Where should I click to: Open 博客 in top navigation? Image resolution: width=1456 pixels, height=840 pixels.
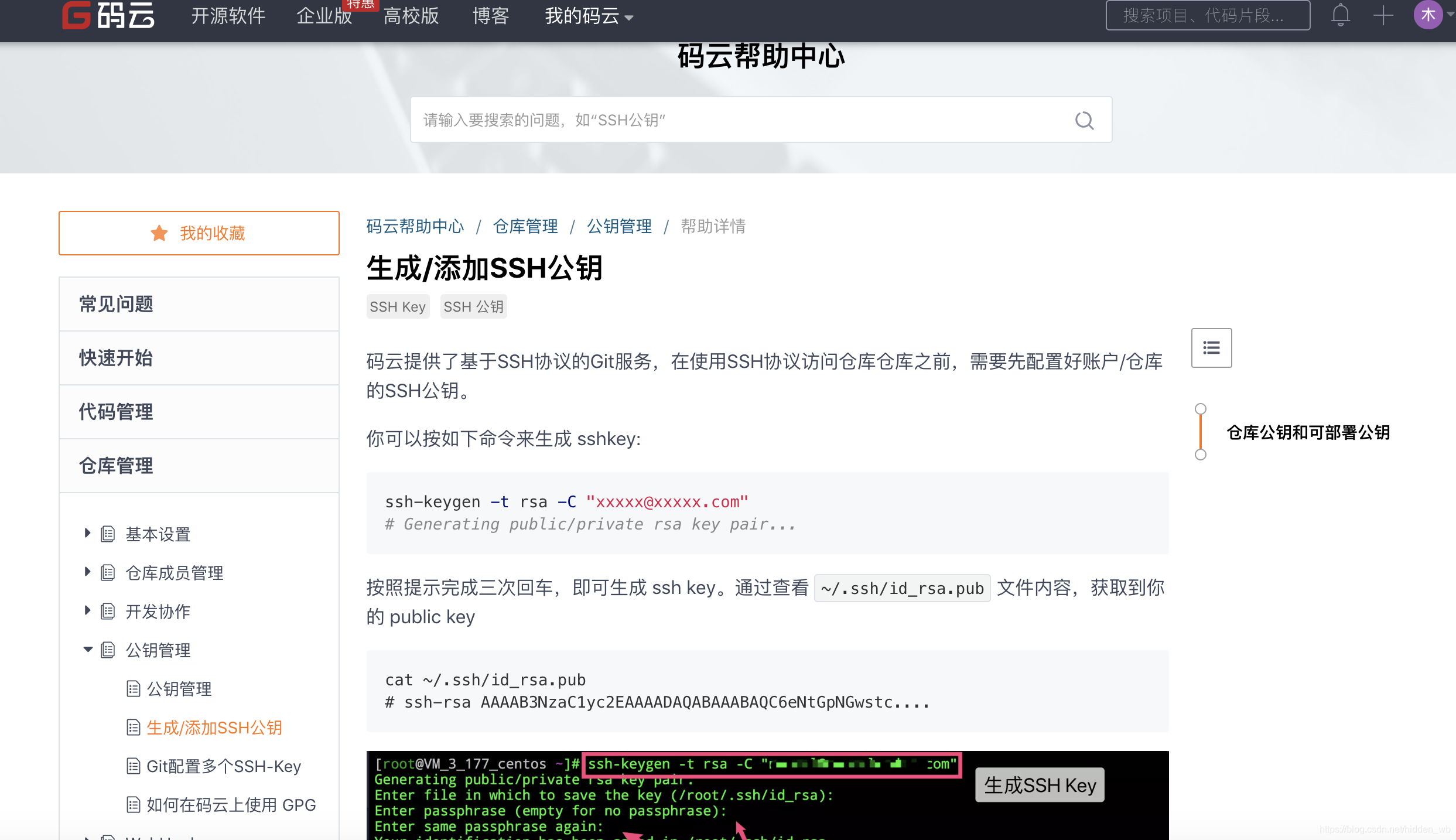491,16
